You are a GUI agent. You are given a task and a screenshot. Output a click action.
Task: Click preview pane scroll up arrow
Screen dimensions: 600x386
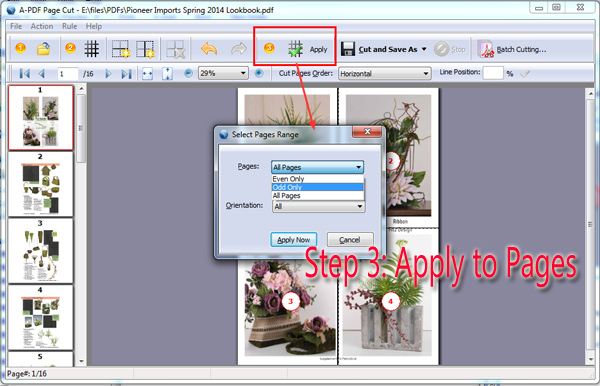pyautogui.click(x=590, y=93)
